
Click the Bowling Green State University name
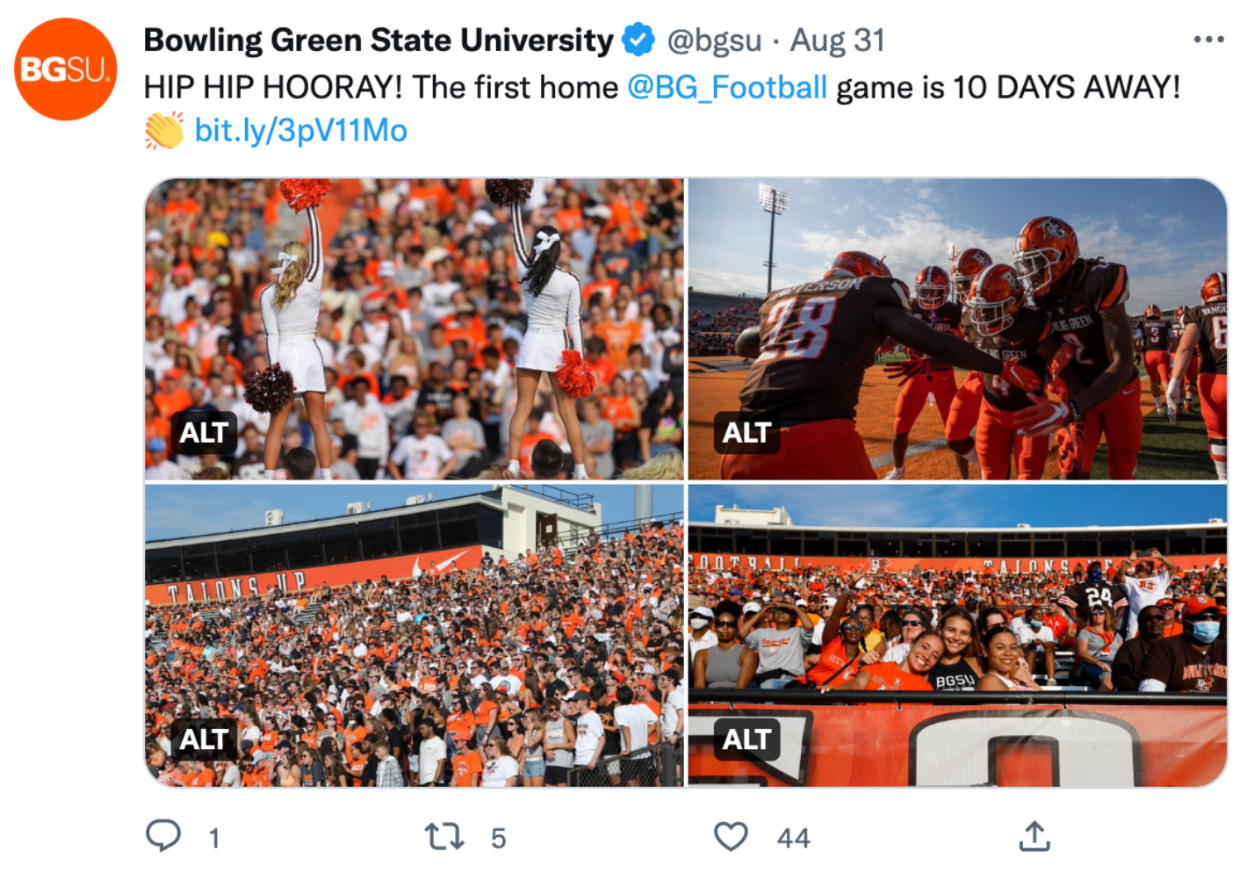(x=378, y=41)
